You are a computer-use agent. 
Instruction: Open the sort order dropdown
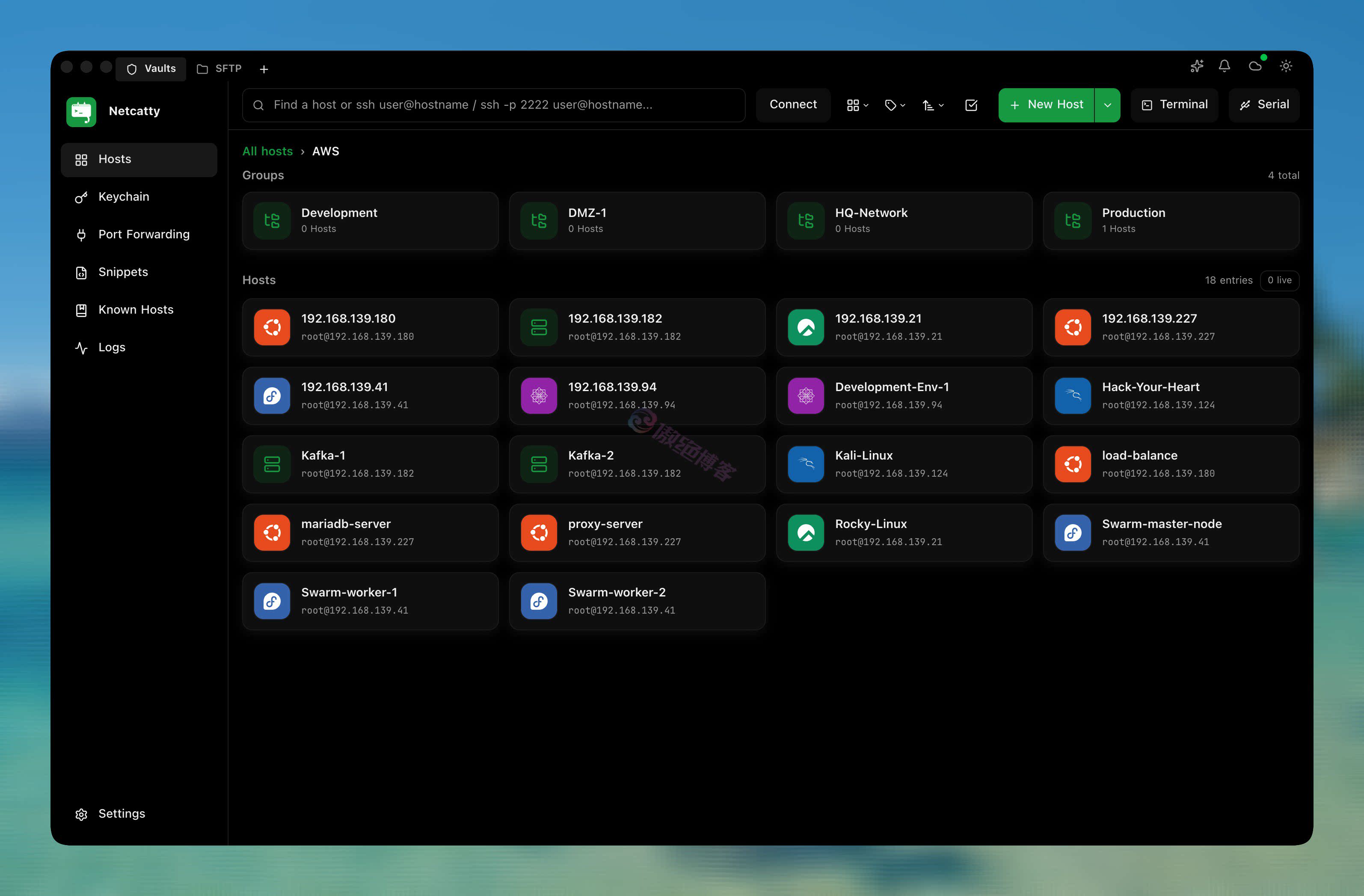click(932, 105)
